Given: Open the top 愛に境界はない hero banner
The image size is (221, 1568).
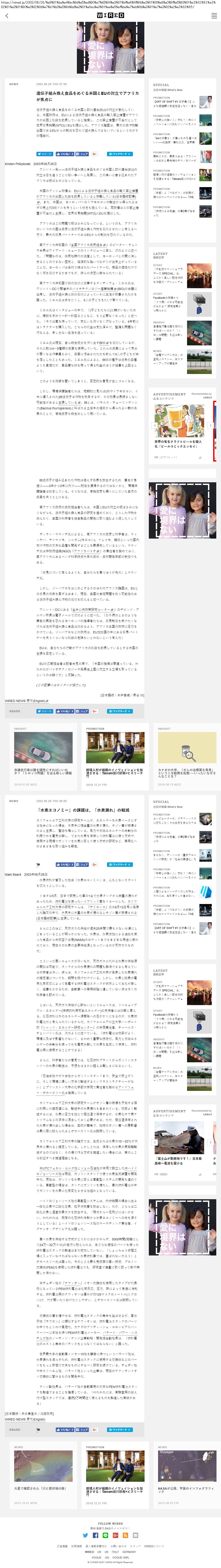Looking at the screenshot, I should pos(111,48).
